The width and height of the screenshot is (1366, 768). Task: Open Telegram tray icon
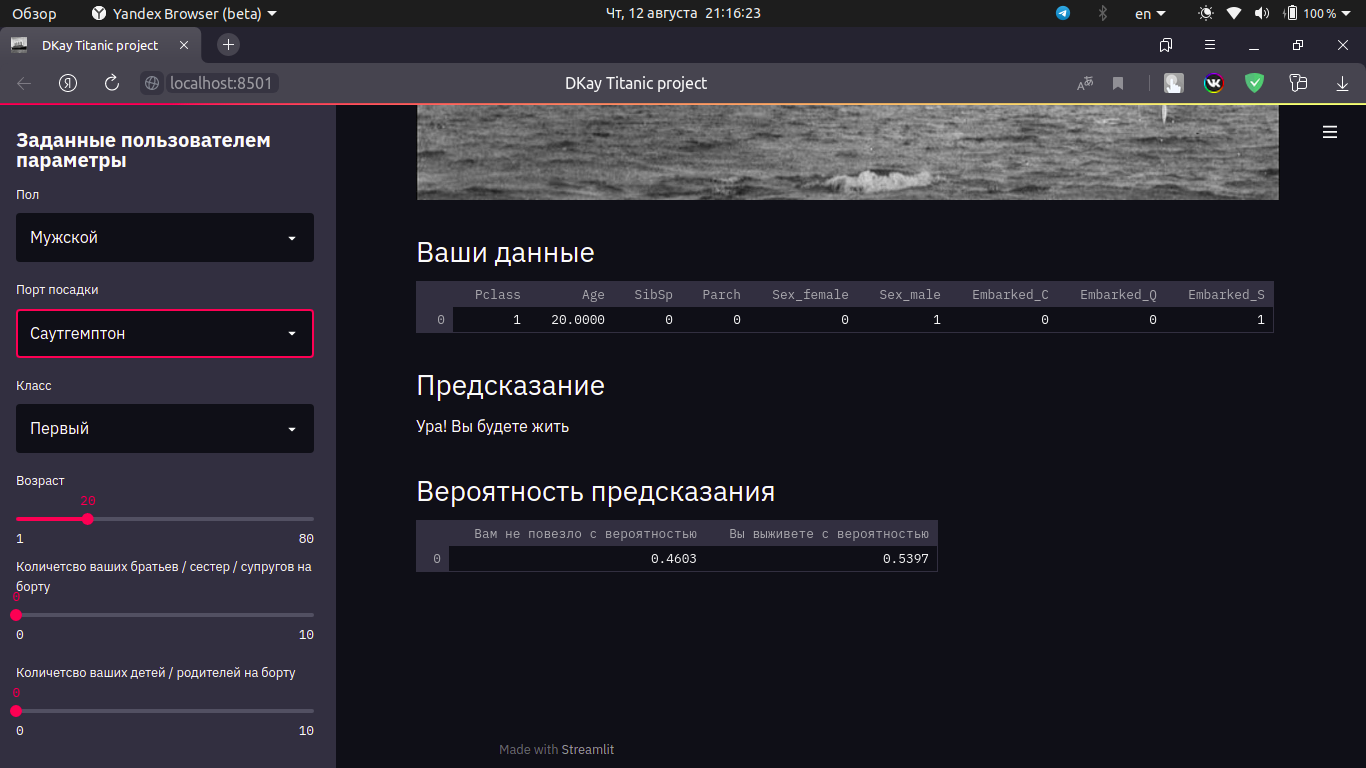tap(1063, 13)
